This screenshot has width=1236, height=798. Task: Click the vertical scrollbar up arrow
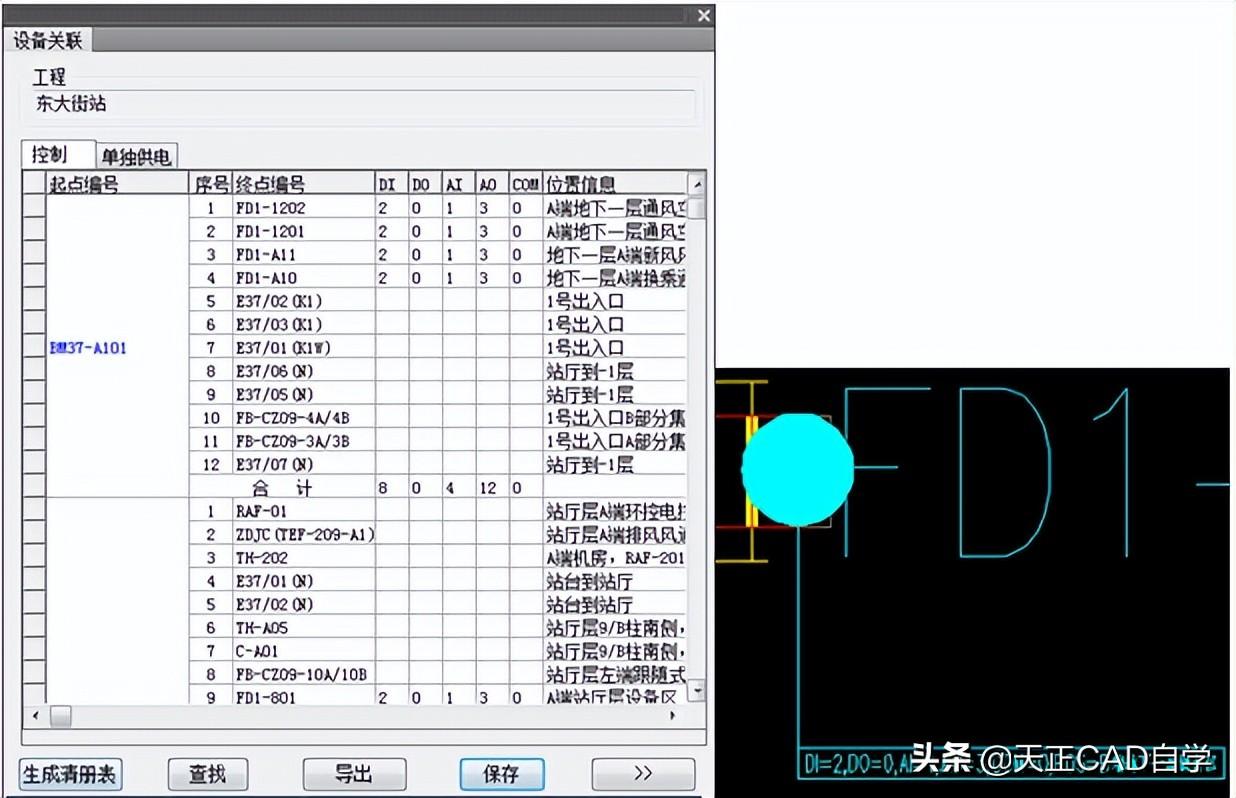[x=697, y=184]
